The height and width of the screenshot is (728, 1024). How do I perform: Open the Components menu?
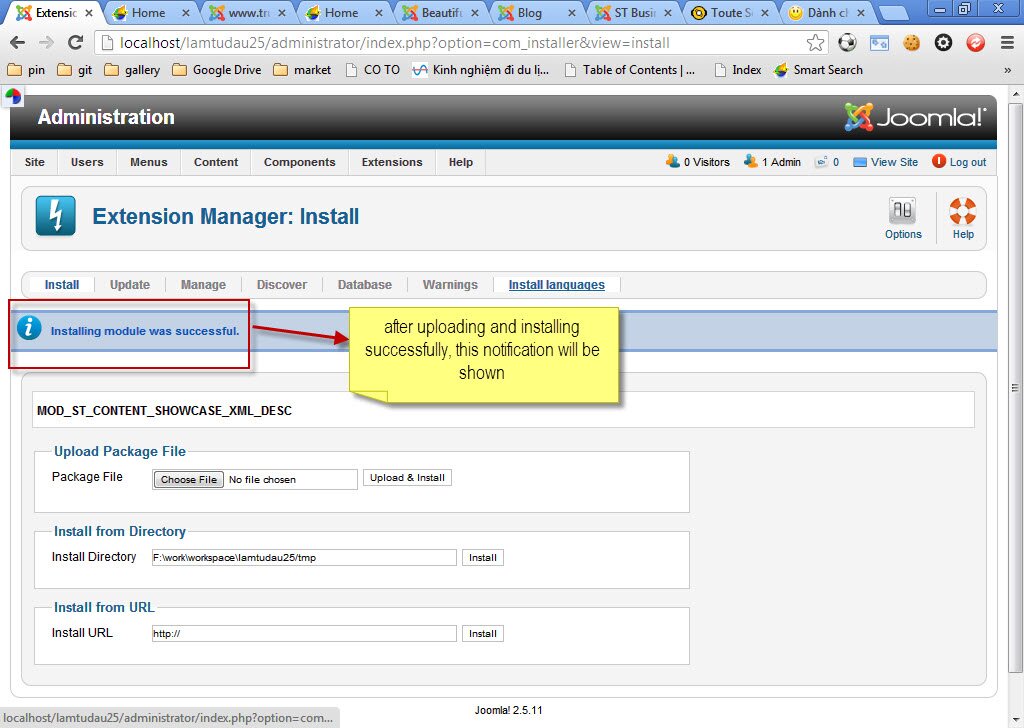[299, 162]
